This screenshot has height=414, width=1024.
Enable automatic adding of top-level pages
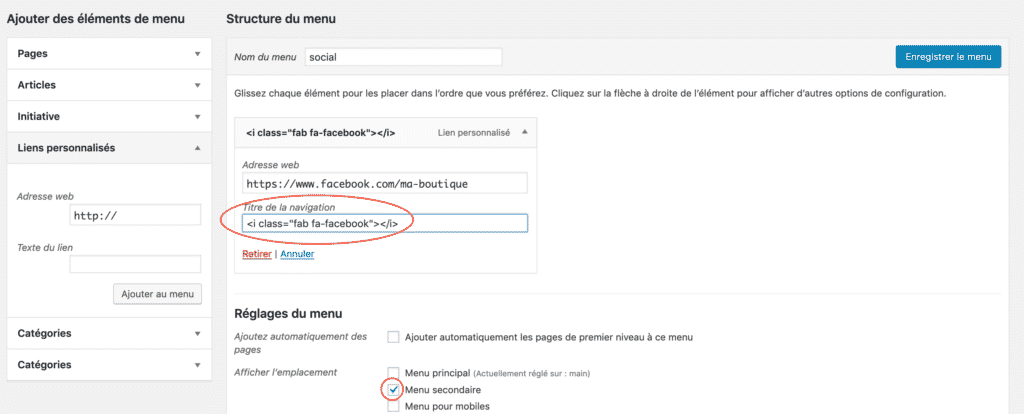pos(394,337)
